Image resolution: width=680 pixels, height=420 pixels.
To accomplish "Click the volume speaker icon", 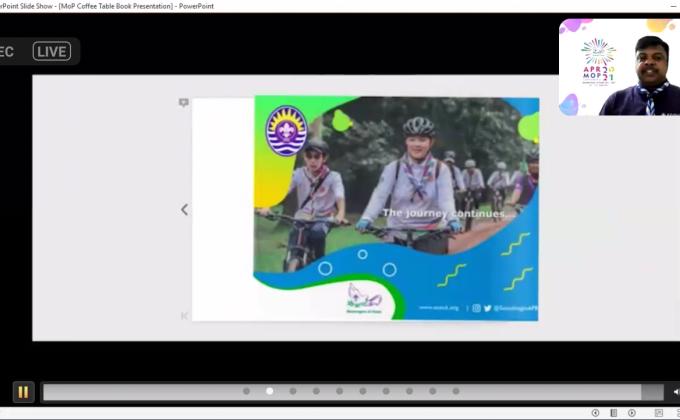I will tap(676, 392).
